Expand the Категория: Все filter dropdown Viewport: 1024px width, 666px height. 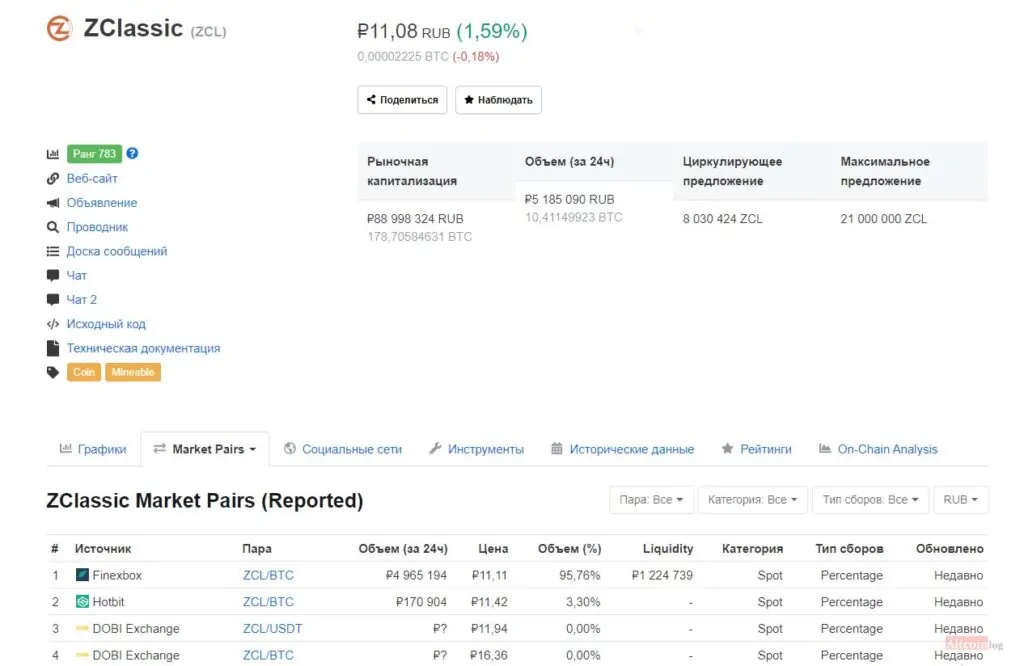[752, 500]
